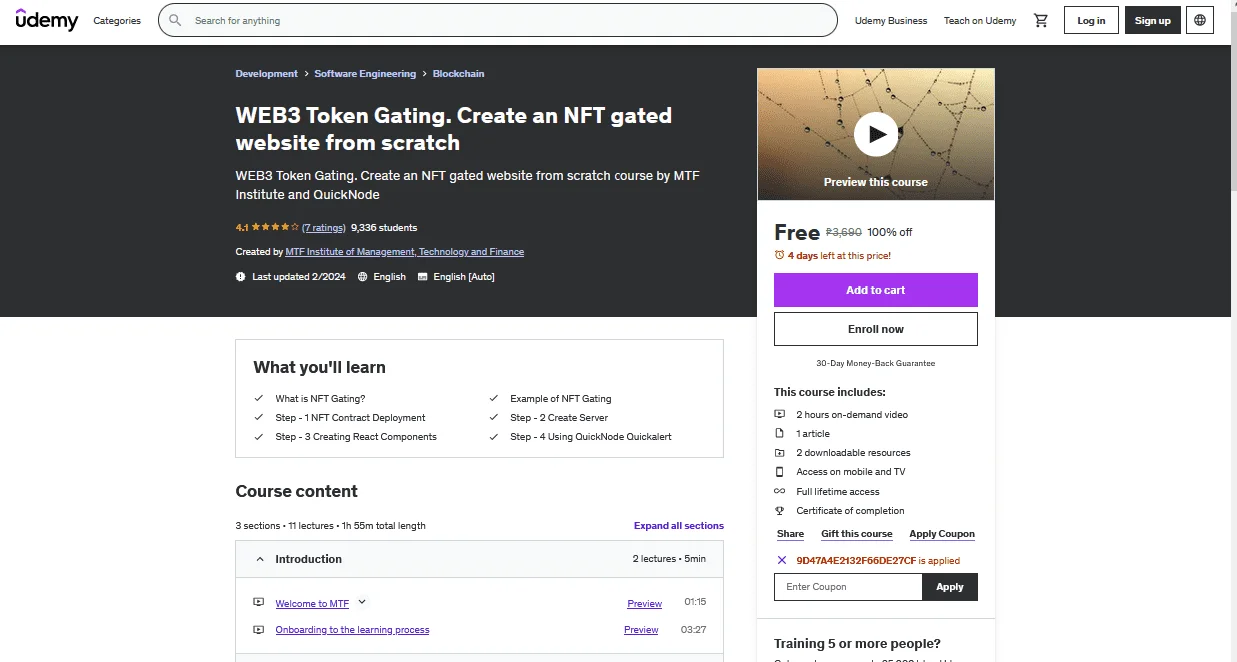Click the video icon beside Welcome to MTF
Viewport: 1237px width, 662px height.
259,603
